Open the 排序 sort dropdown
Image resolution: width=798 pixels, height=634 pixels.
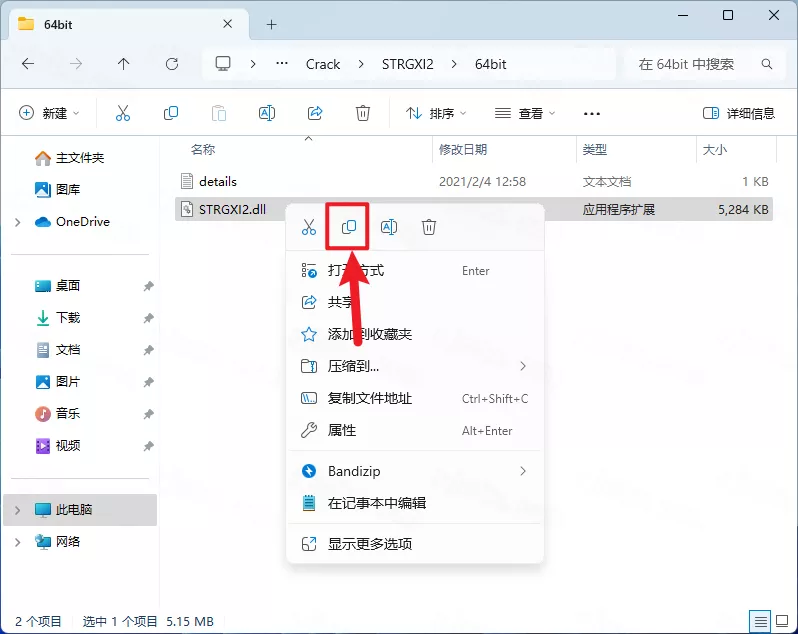438,113
